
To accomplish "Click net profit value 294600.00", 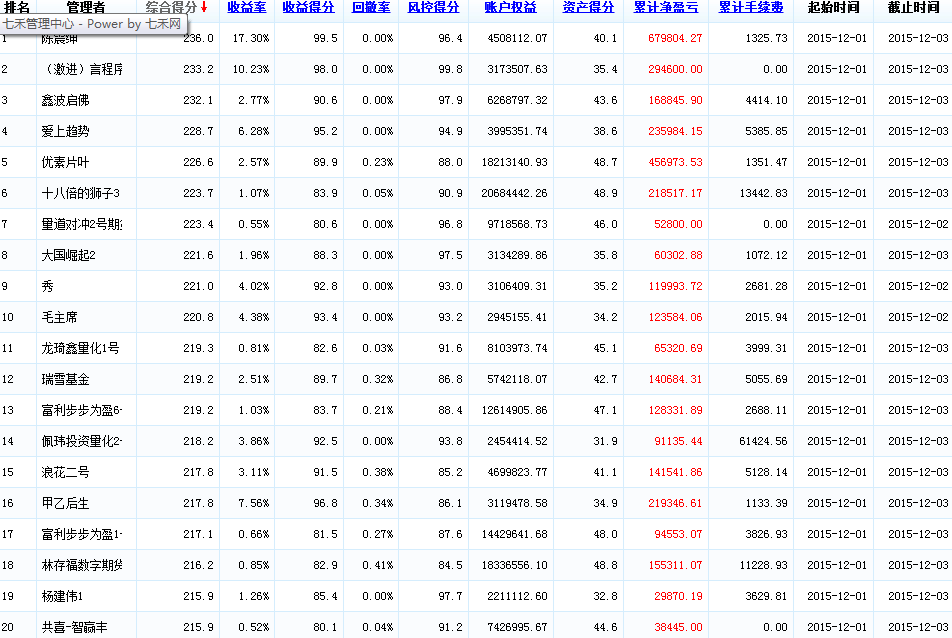I will tap(675, 69).
